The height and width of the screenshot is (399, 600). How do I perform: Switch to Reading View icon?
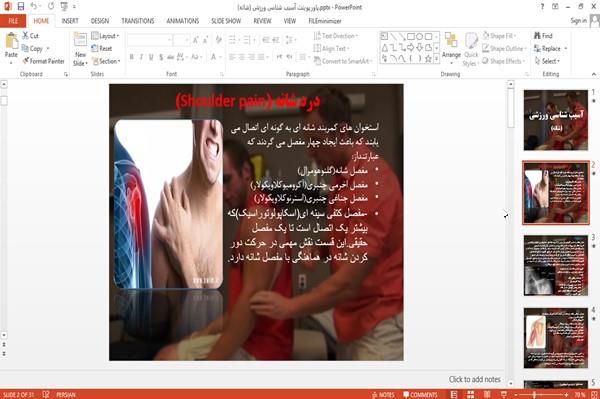(x=487, y=394)
